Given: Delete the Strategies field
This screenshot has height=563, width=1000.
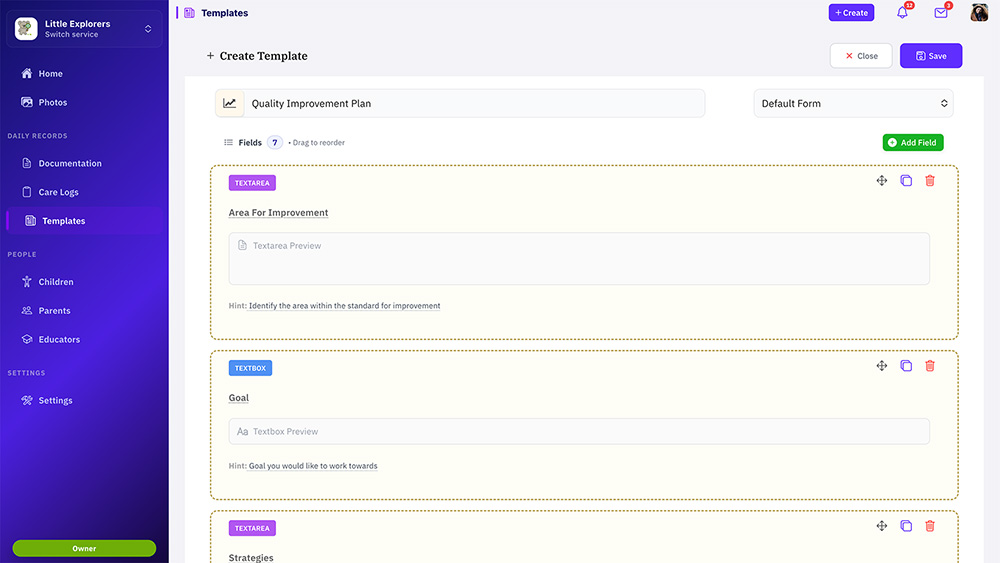Looking at the screenshot, I should 930,526.
